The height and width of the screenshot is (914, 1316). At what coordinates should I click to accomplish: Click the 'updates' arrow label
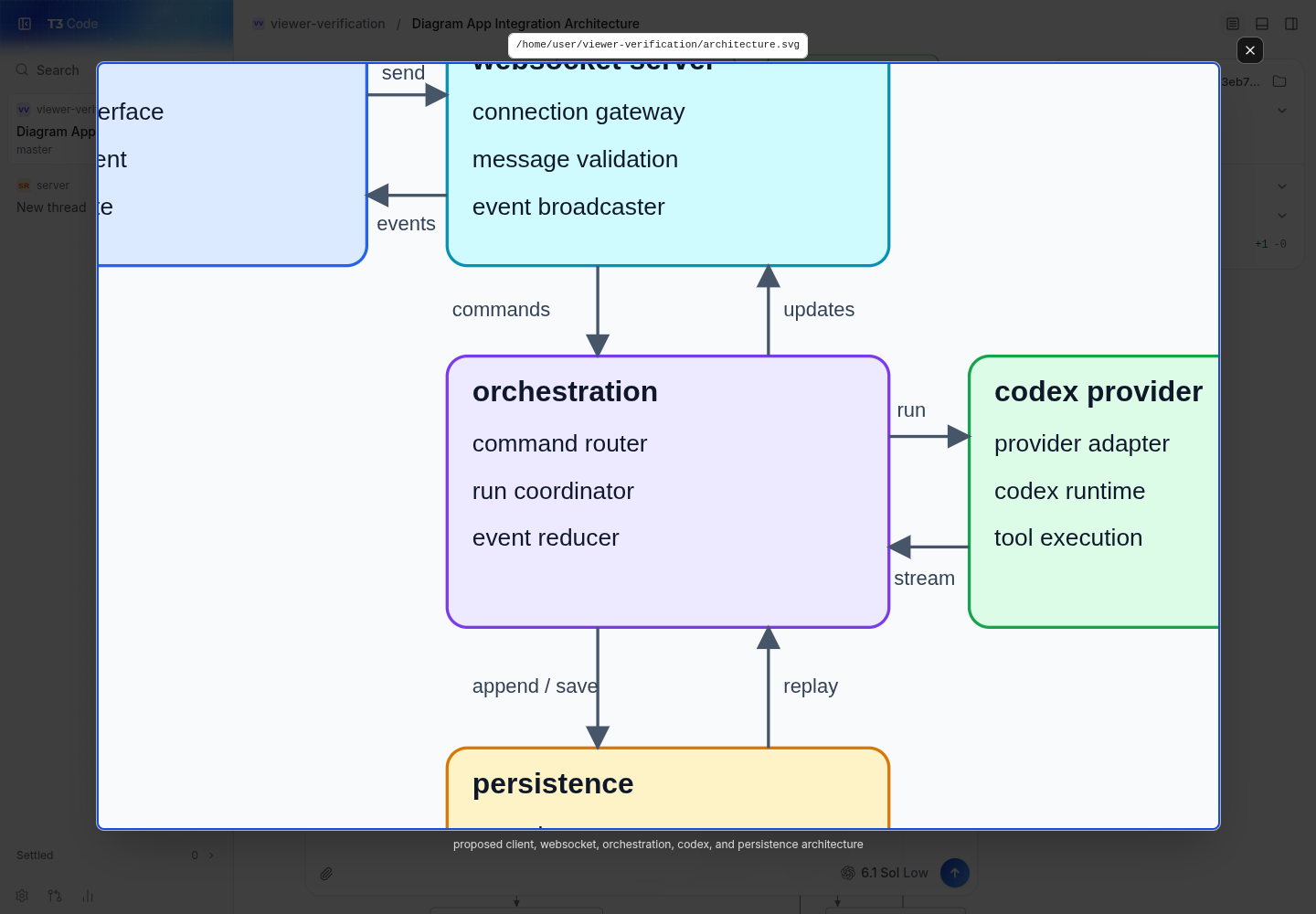click(819, 310)
